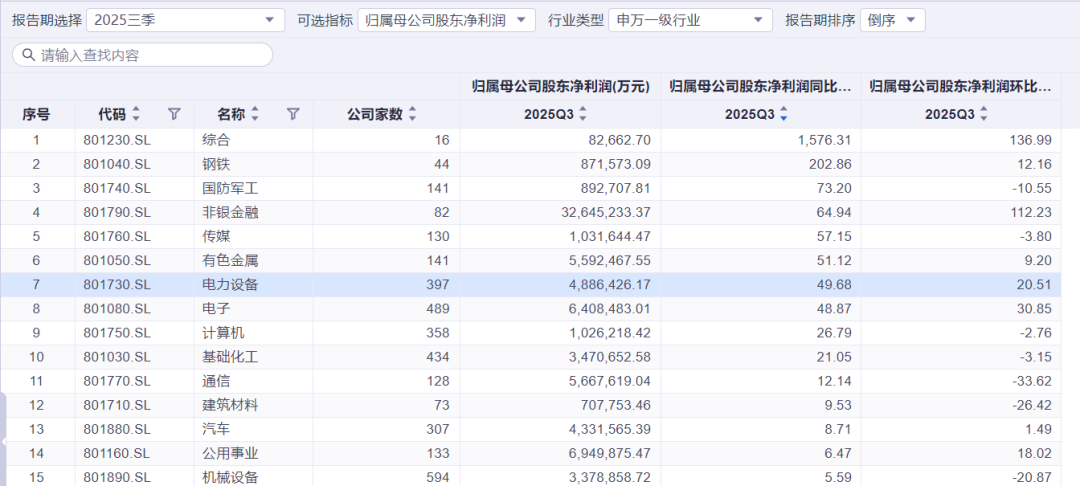Click code 801890.SL
The height and width of the screenshot is (486, 1080).
[x=116, y=477]
